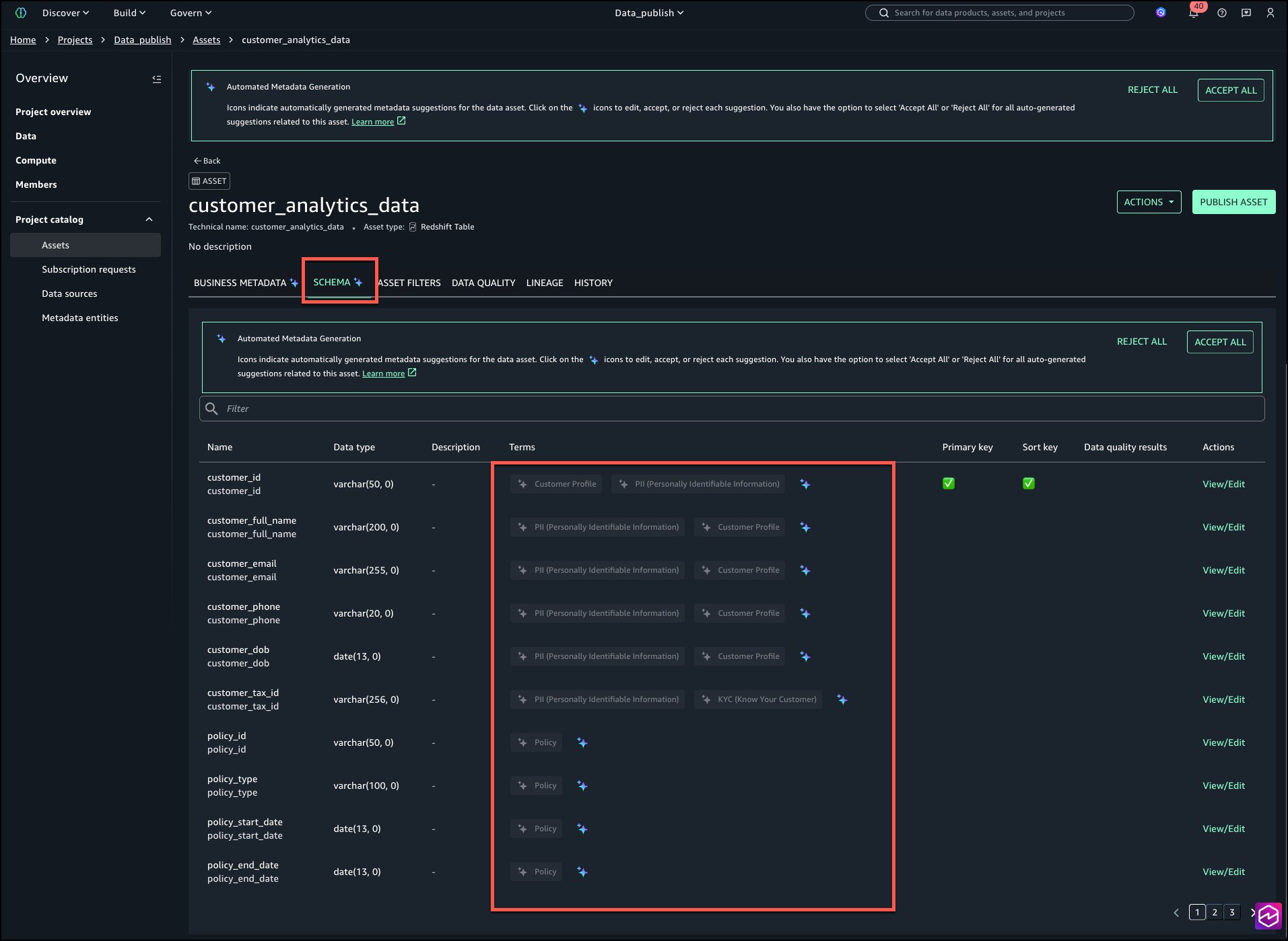Collapse the Overview sidebar panel icon
Screen dimensions: 1288x941
[156, 79]
